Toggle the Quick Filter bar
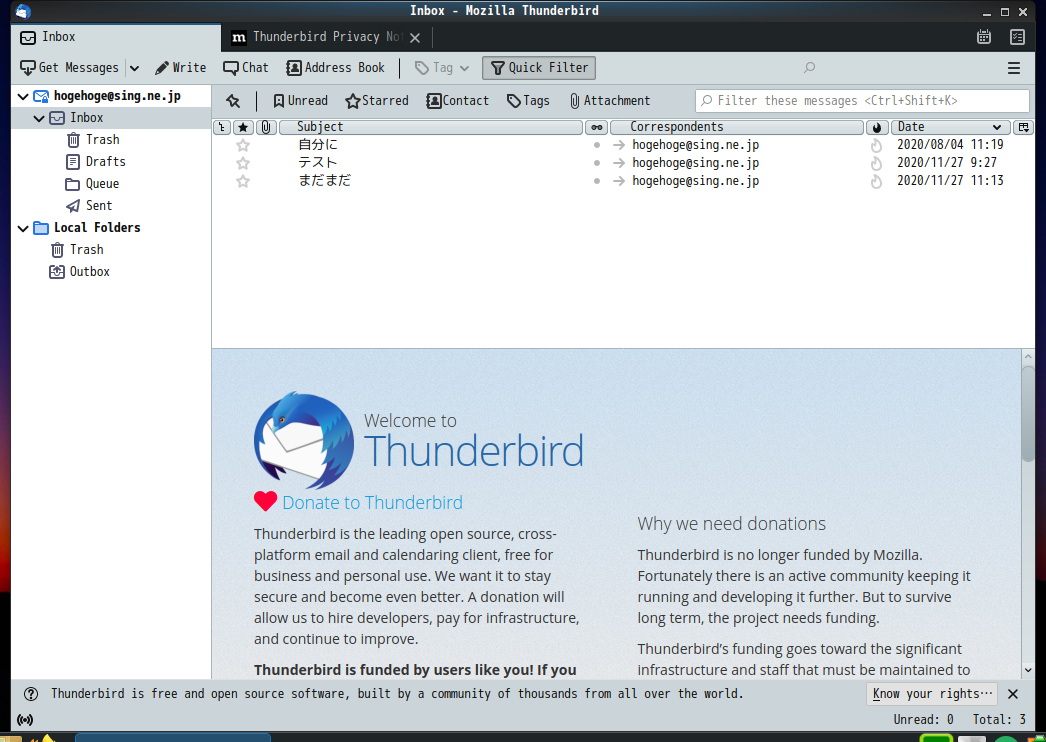 pyautogui.click(x=539, y=67)
